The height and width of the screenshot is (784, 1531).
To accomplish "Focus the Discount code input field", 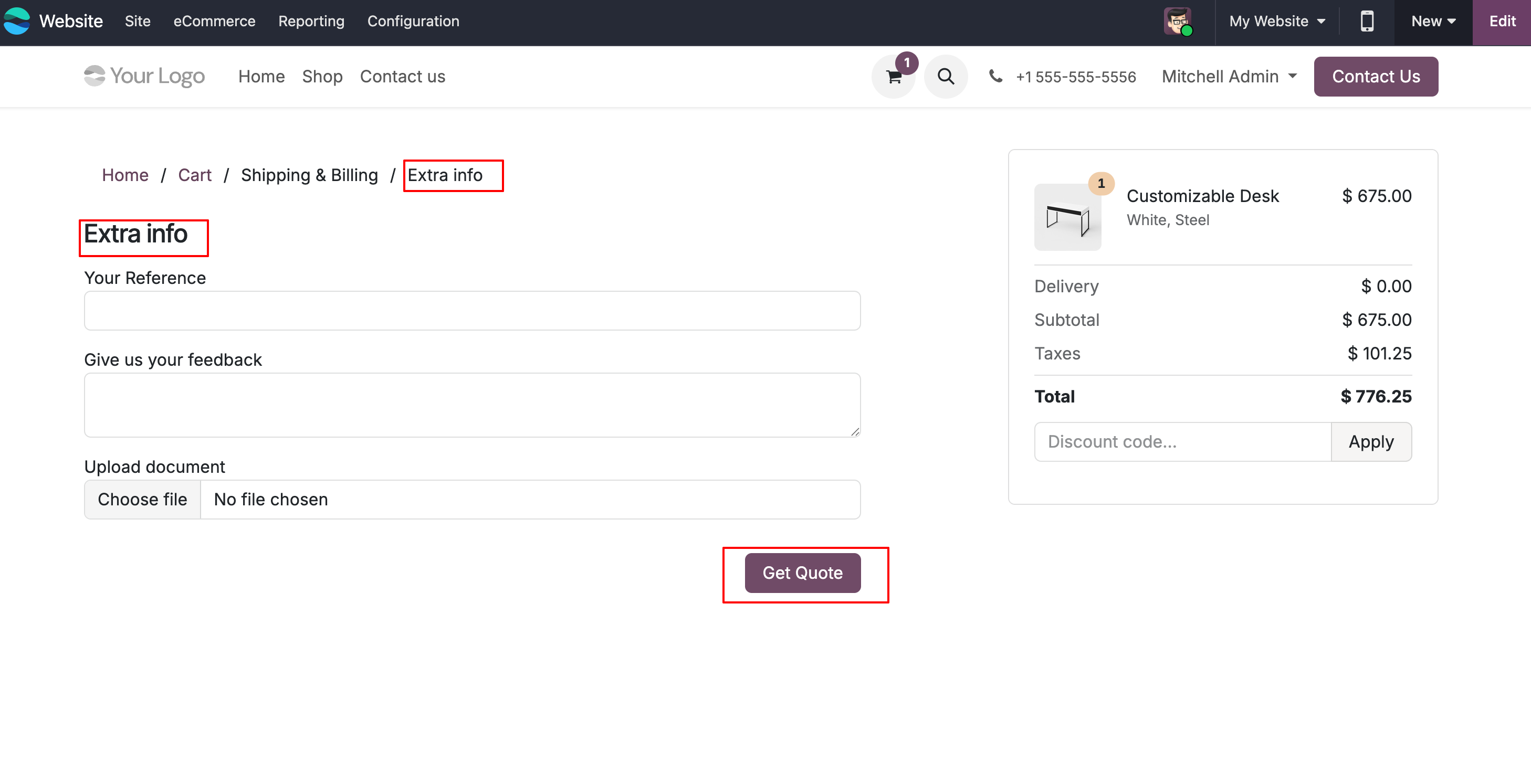I will (x=1183, y=442).
